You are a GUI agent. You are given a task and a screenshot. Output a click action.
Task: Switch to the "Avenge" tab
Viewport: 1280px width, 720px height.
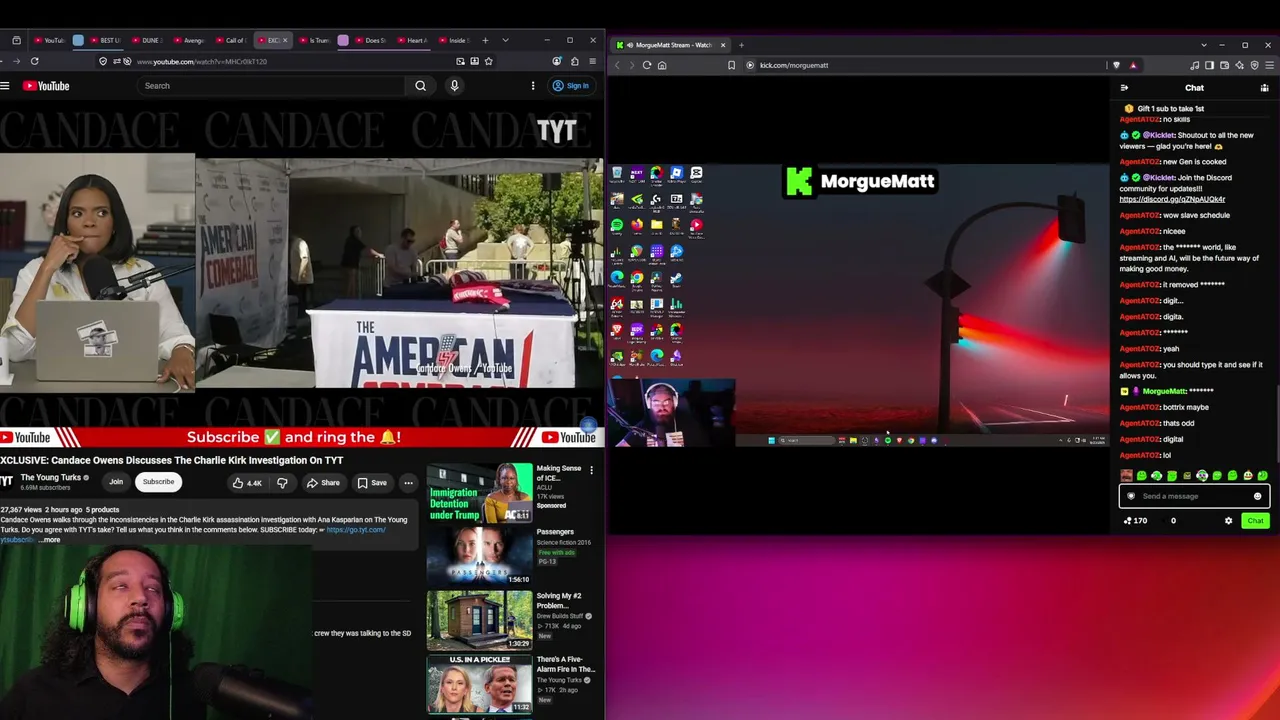pos(188,41)
